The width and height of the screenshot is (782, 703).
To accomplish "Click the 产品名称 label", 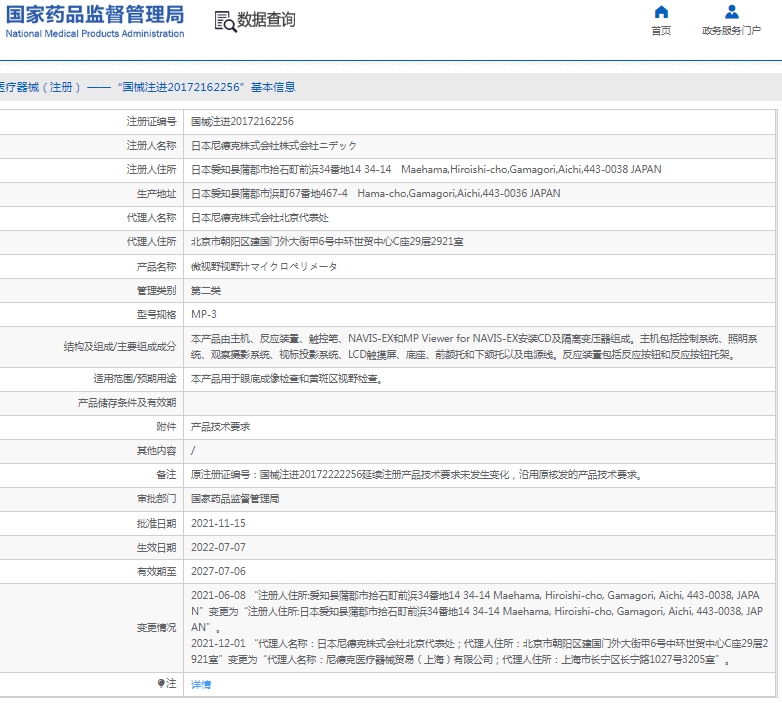I will point(157,267).
